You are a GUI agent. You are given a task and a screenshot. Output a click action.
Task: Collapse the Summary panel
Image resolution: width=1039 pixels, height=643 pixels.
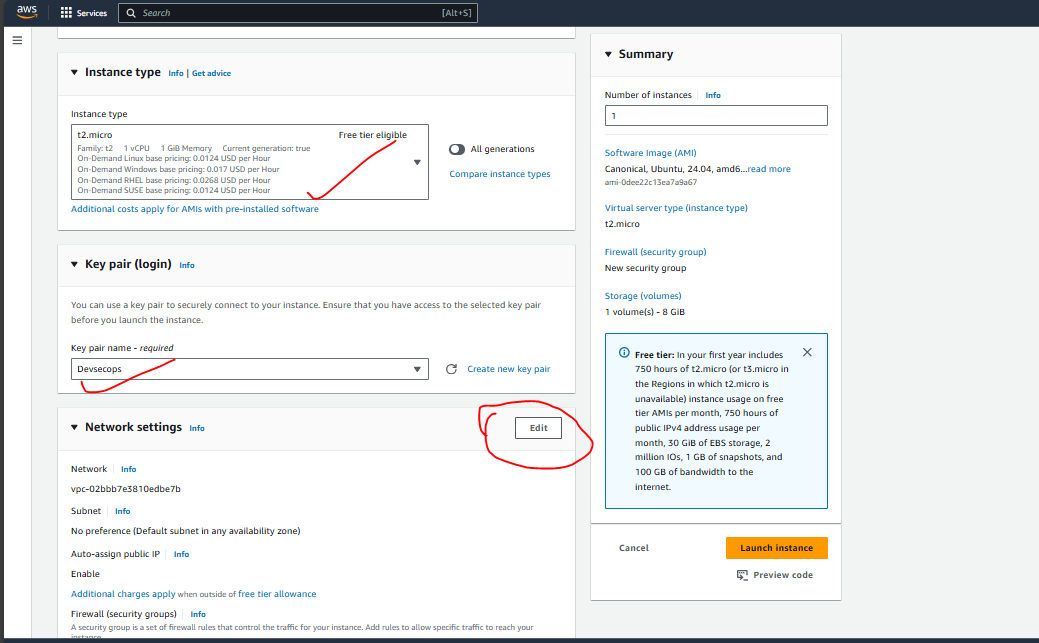coord(608,54)
